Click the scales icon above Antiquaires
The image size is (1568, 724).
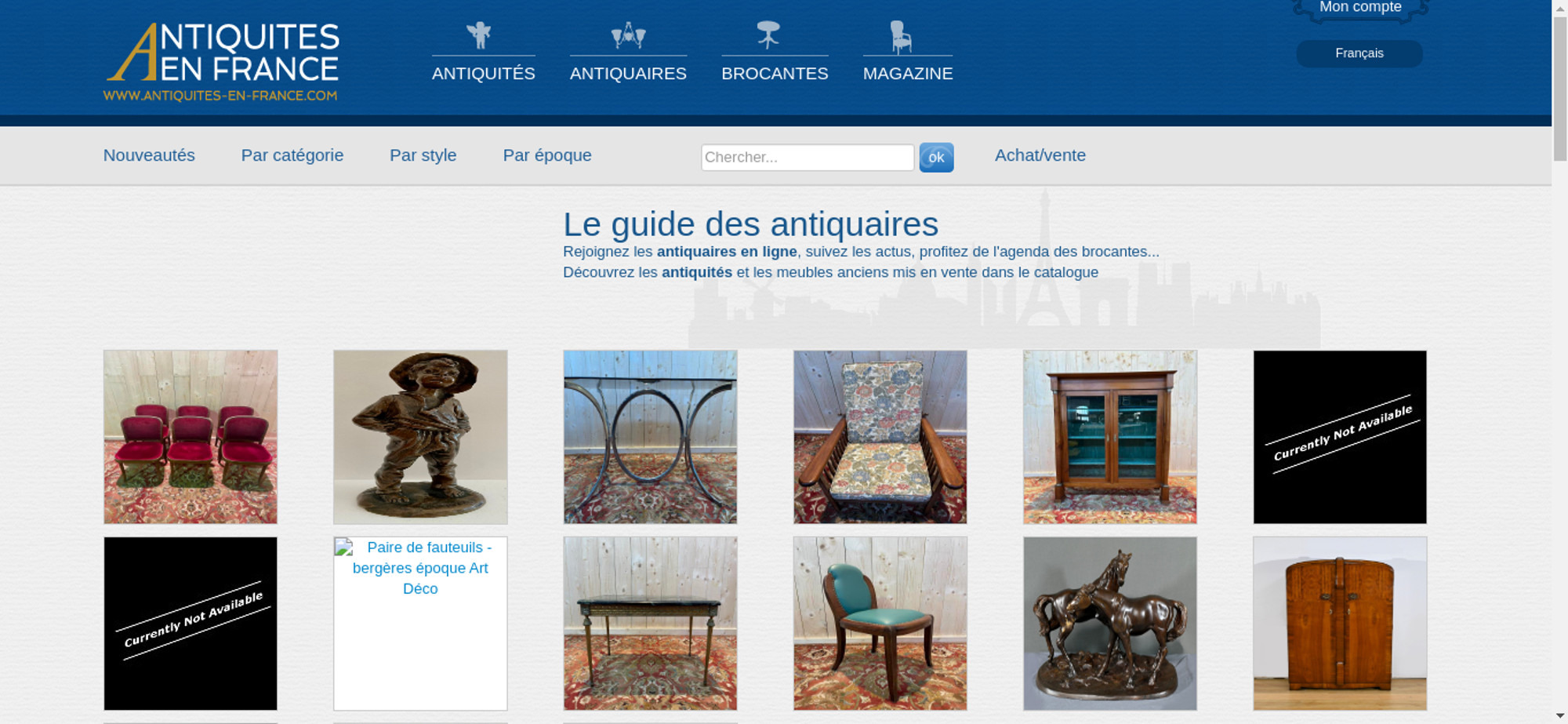coord(628,35)
